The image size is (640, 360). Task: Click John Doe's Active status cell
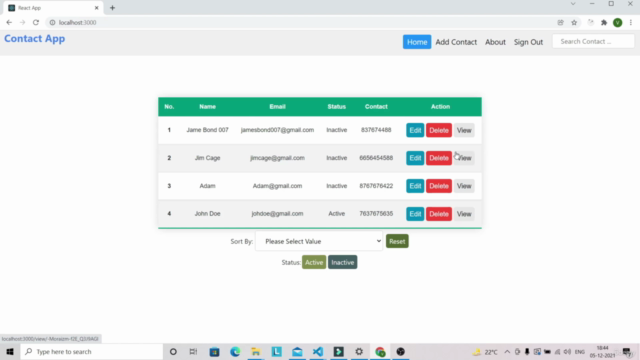coord(336,213)
